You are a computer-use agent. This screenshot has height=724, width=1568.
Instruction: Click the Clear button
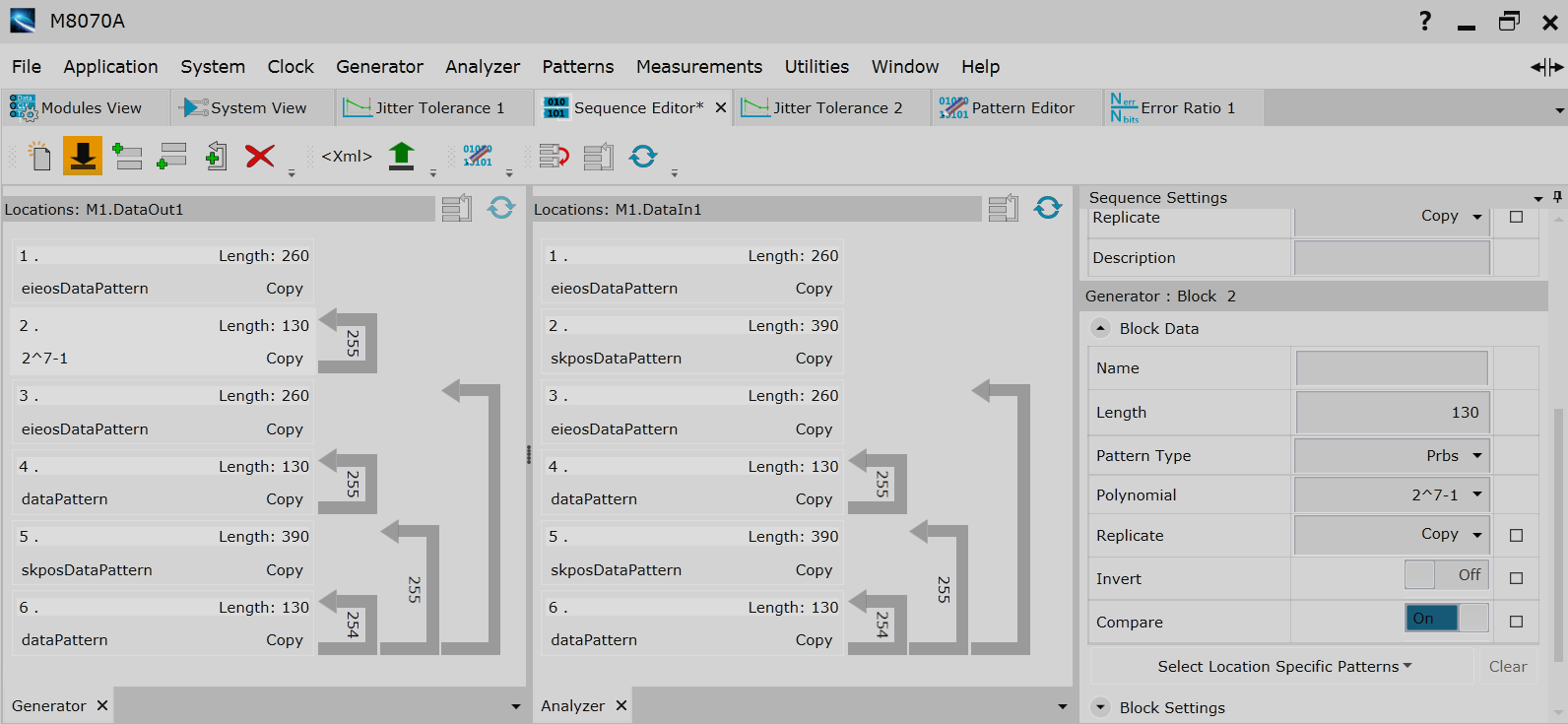(1507, 667)
